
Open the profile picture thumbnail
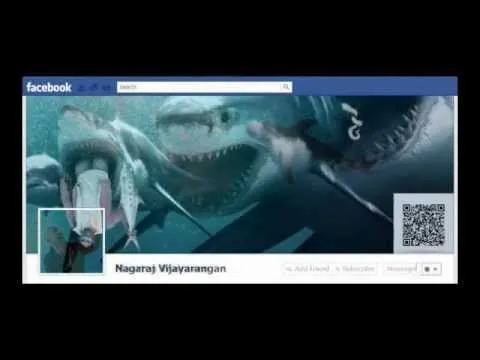pyautogui.click(x=71, y=241)
